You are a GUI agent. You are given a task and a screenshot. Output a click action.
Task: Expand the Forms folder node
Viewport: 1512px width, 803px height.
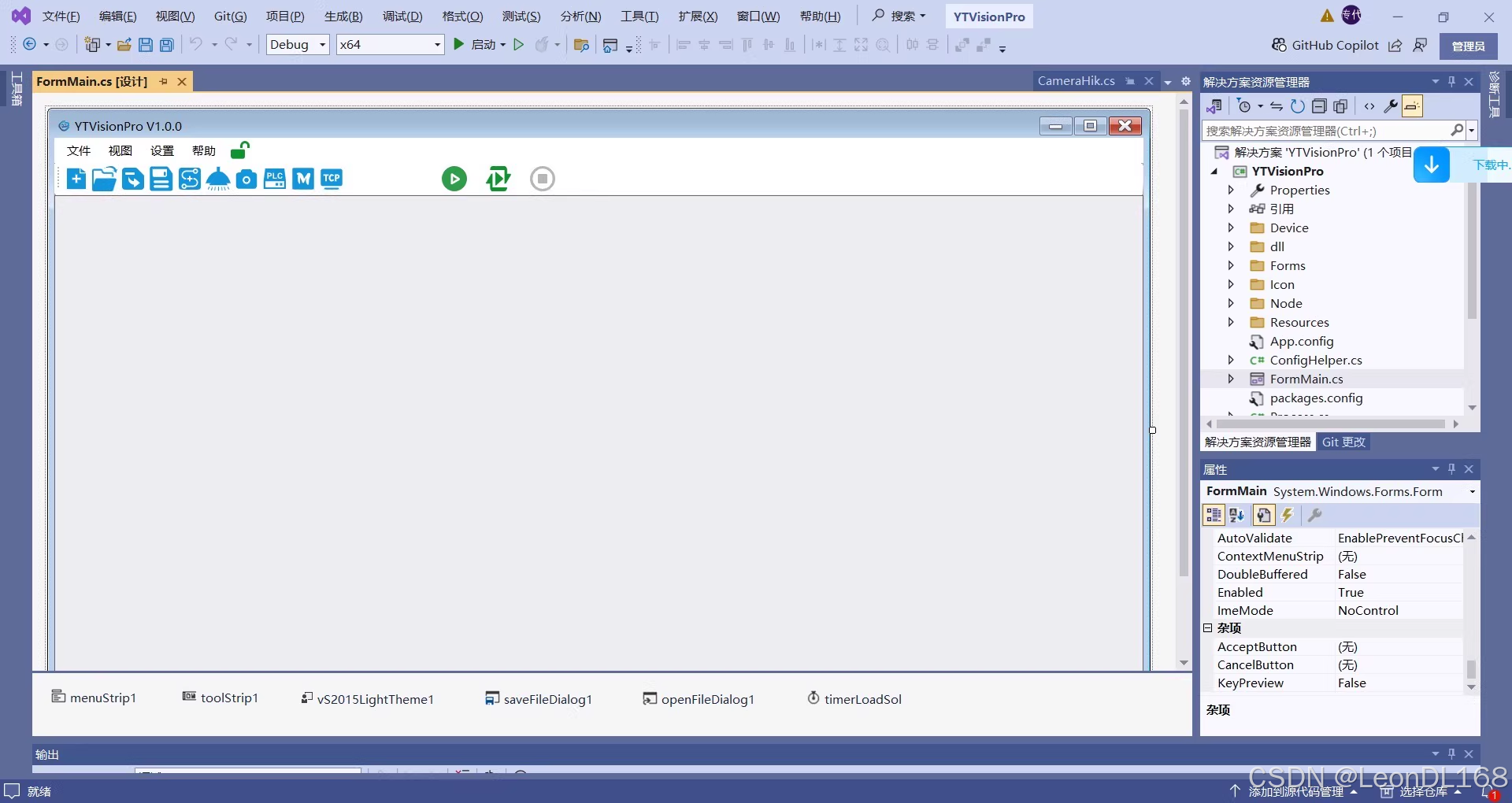click(x=1231, y=265)
